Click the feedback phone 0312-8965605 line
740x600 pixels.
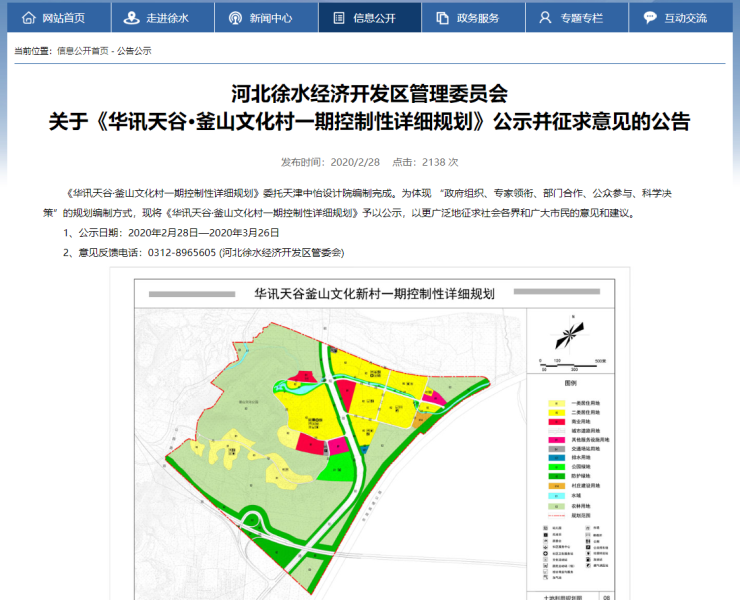pos(203,253)
